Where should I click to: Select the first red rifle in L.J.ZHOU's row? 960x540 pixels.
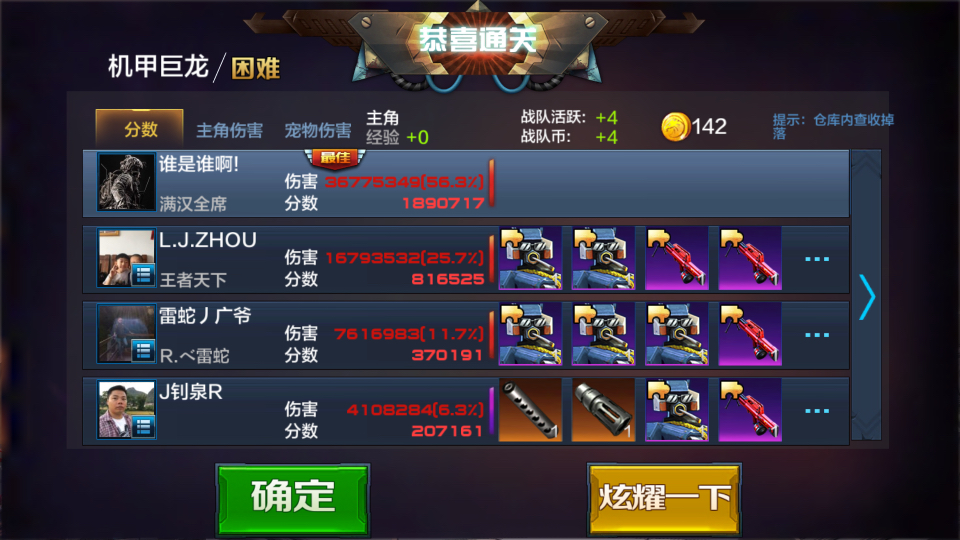[677, 258]
